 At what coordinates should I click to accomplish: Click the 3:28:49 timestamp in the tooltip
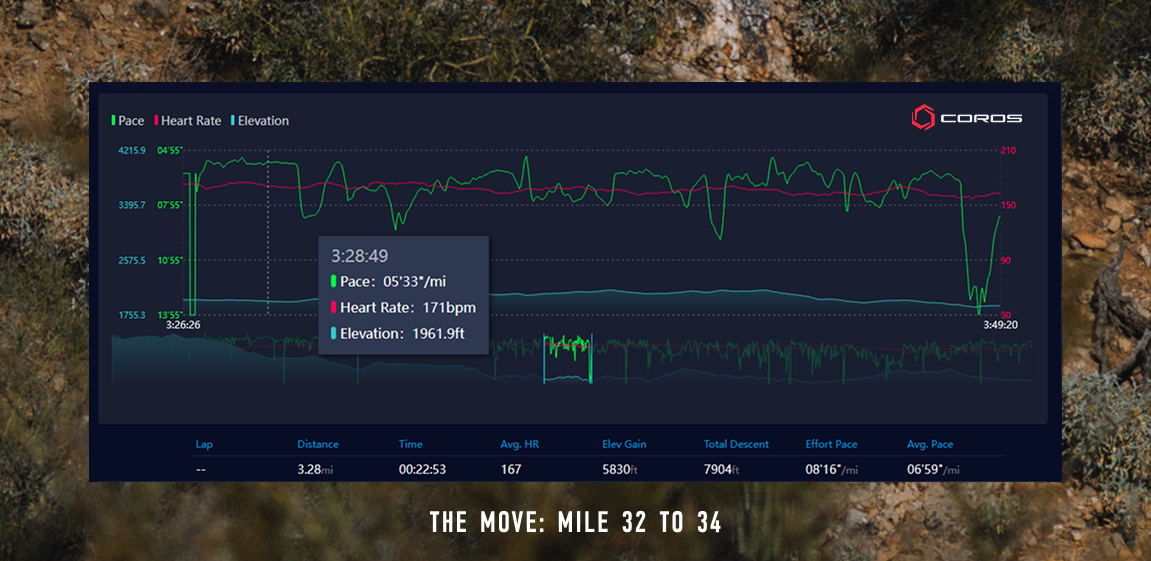click(x=360, y=257)
